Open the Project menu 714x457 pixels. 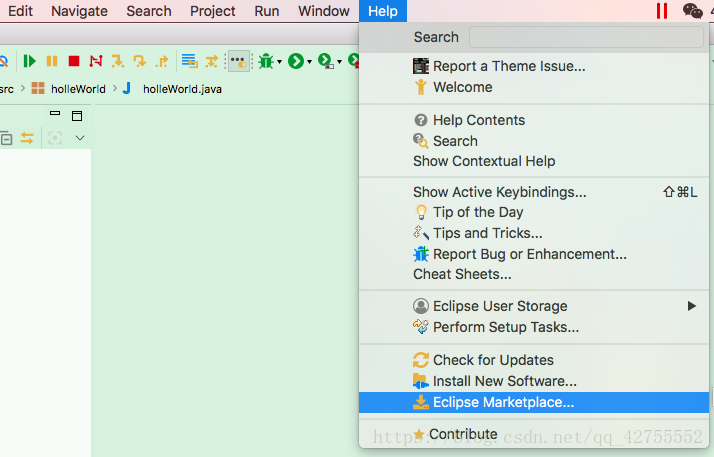[x=213, y=11]
